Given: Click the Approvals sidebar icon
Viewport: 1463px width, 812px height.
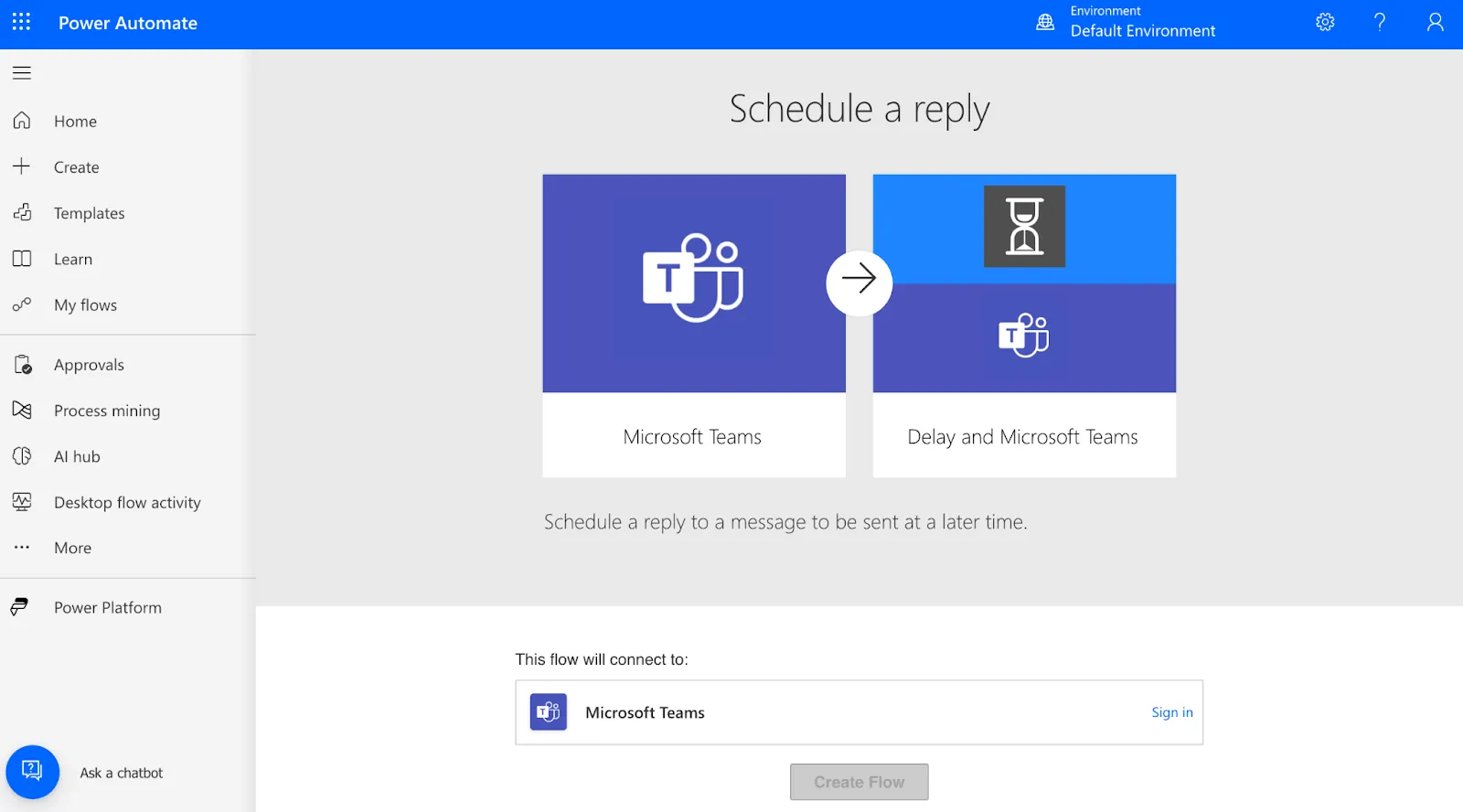Looking at the screenshot, I should click(x=23, y=365).
